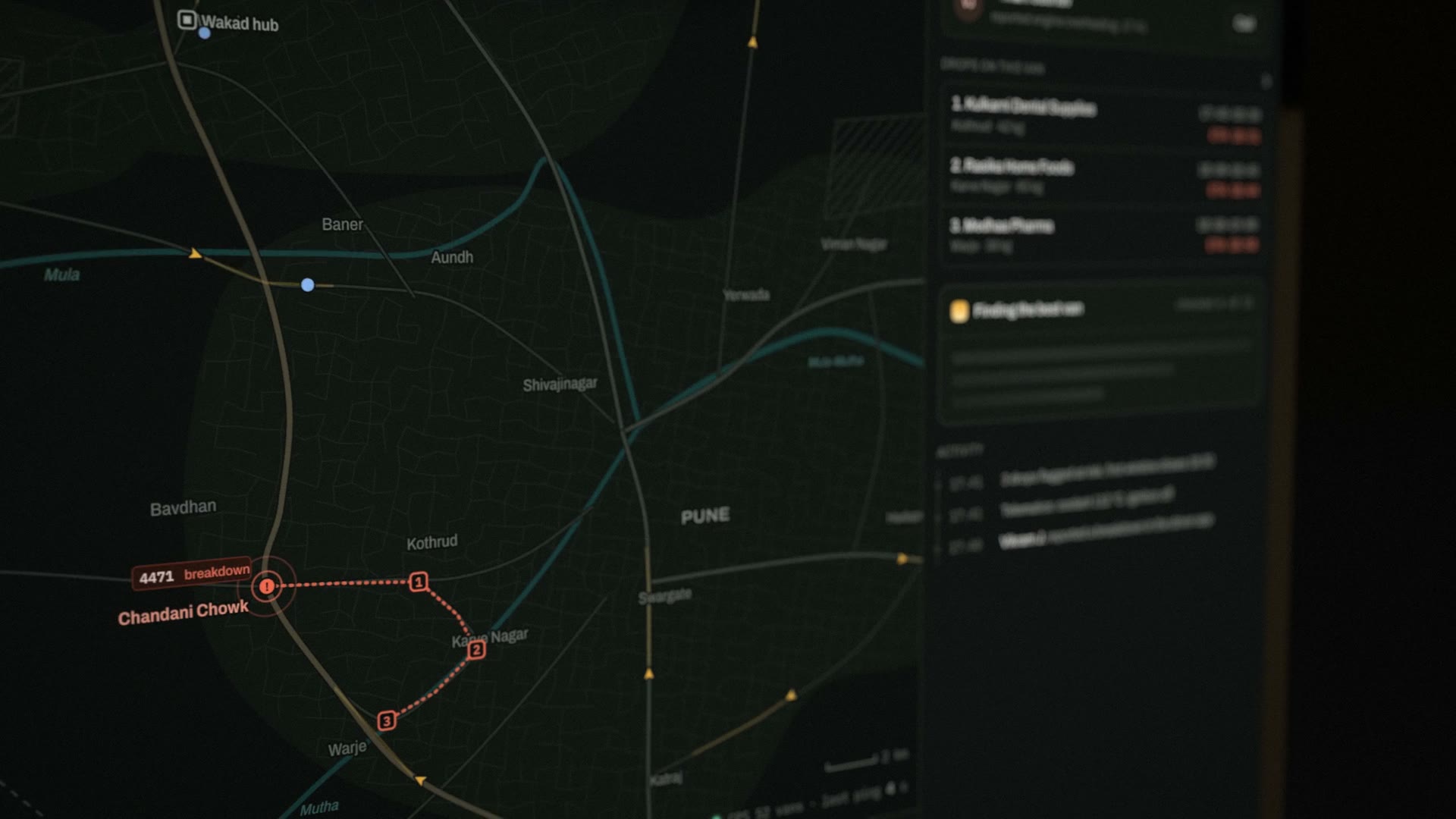The height and width of the screenshot is (819, 1456).
Task: Click the Mutha river label
Action: 319,808
